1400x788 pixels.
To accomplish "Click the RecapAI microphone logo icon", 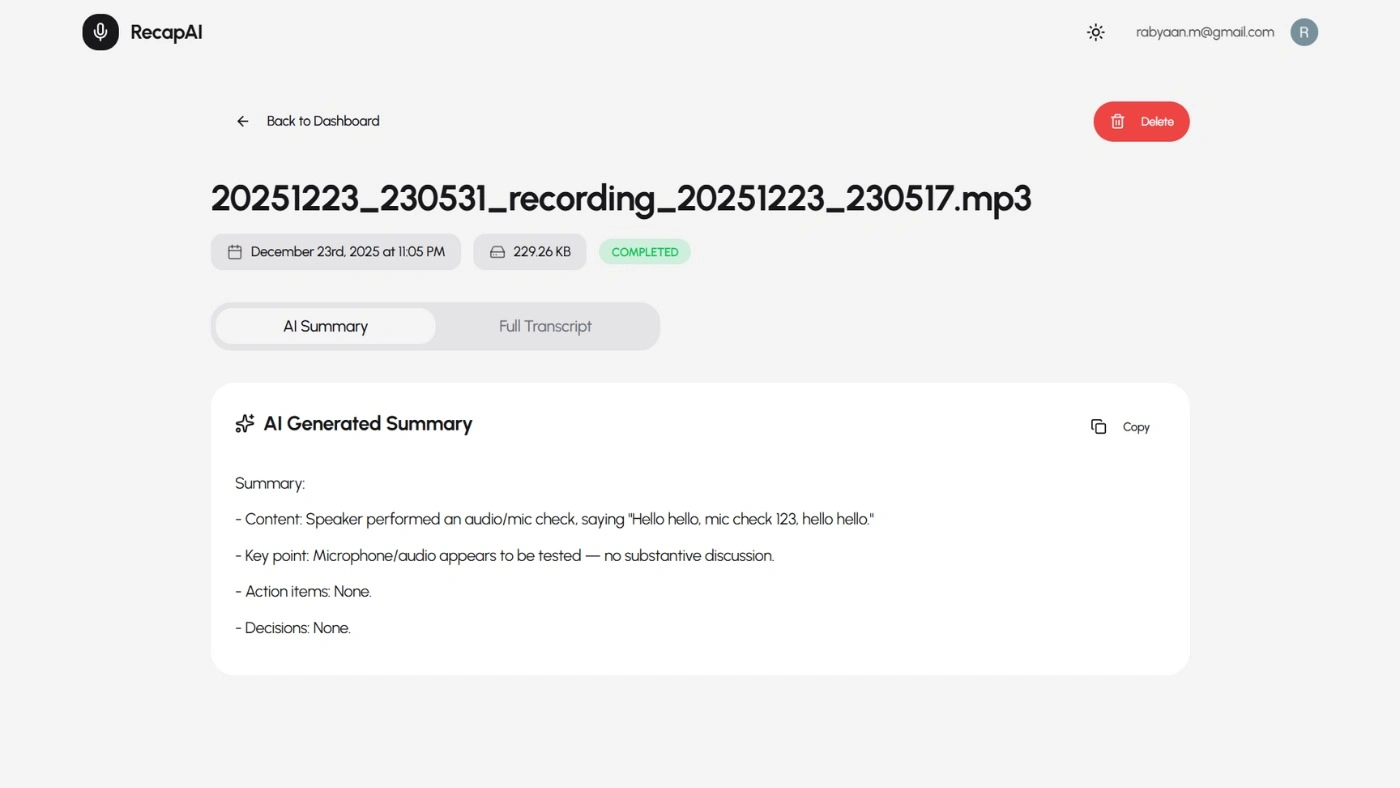I will coord(100,32).
